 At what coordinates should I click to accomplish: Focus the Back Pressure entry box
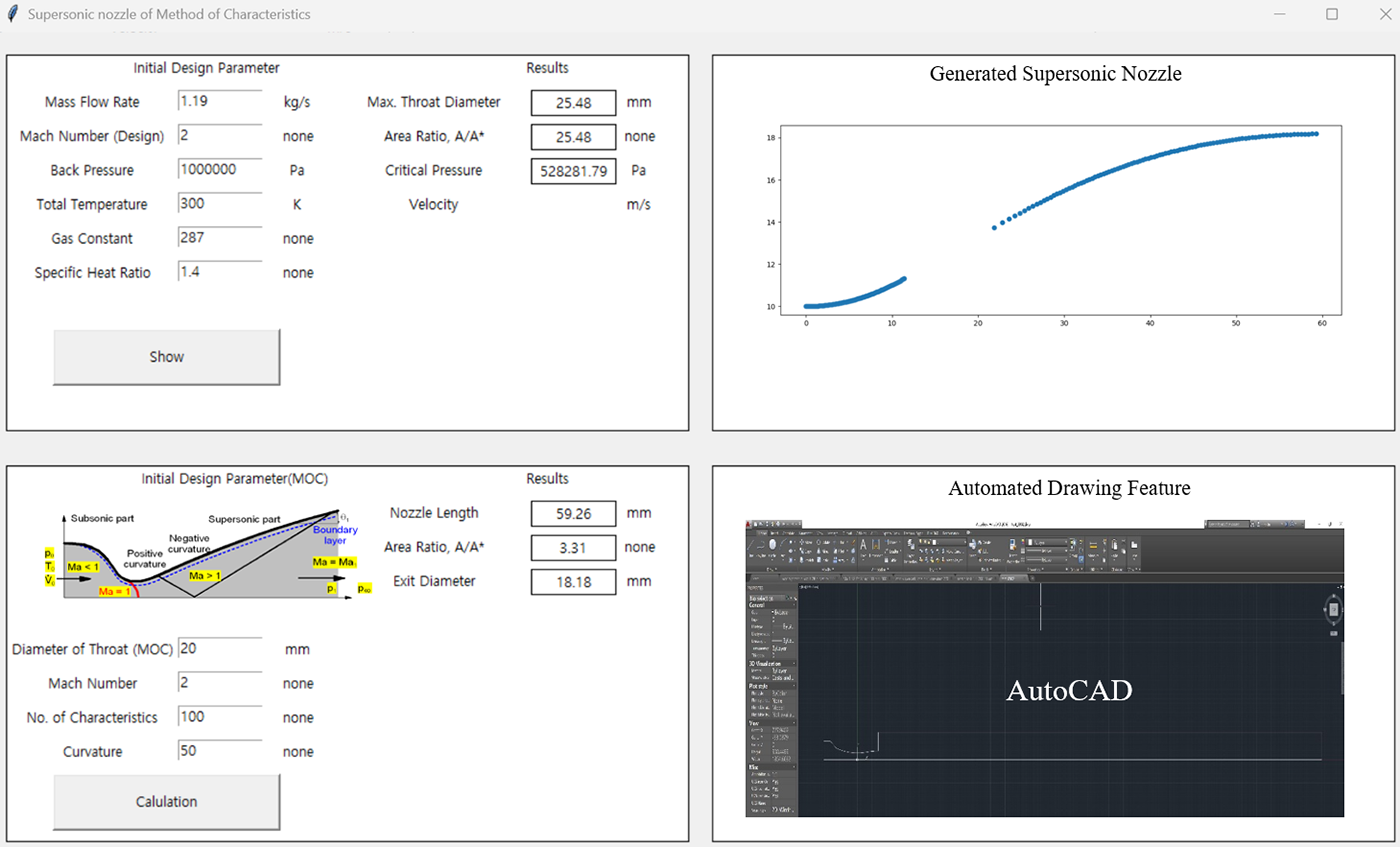(x=220, y=169)
